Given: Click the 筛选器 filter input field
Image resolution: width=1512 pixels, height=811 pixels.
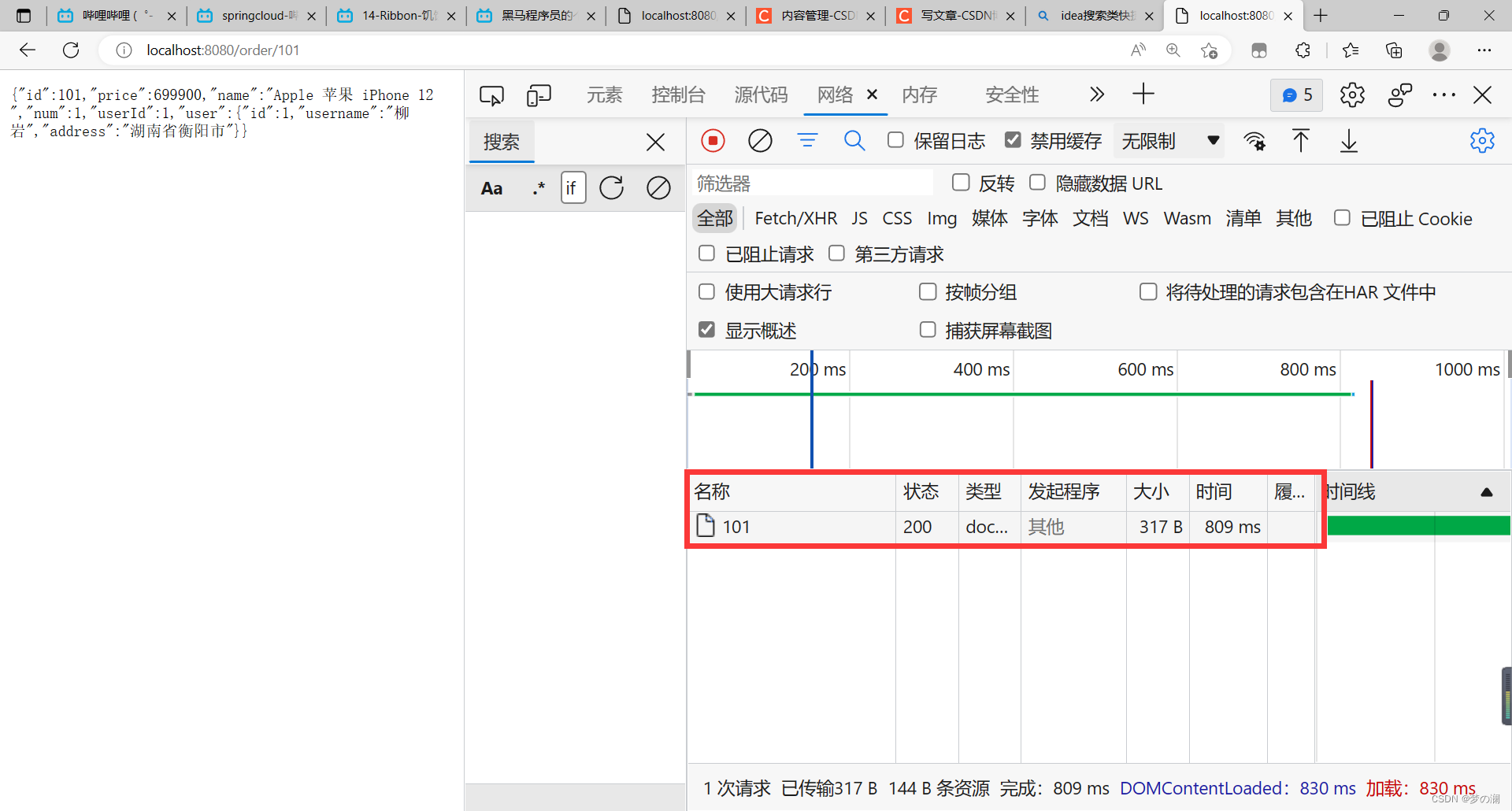Looking at the screenshot, I should [813, 183].
